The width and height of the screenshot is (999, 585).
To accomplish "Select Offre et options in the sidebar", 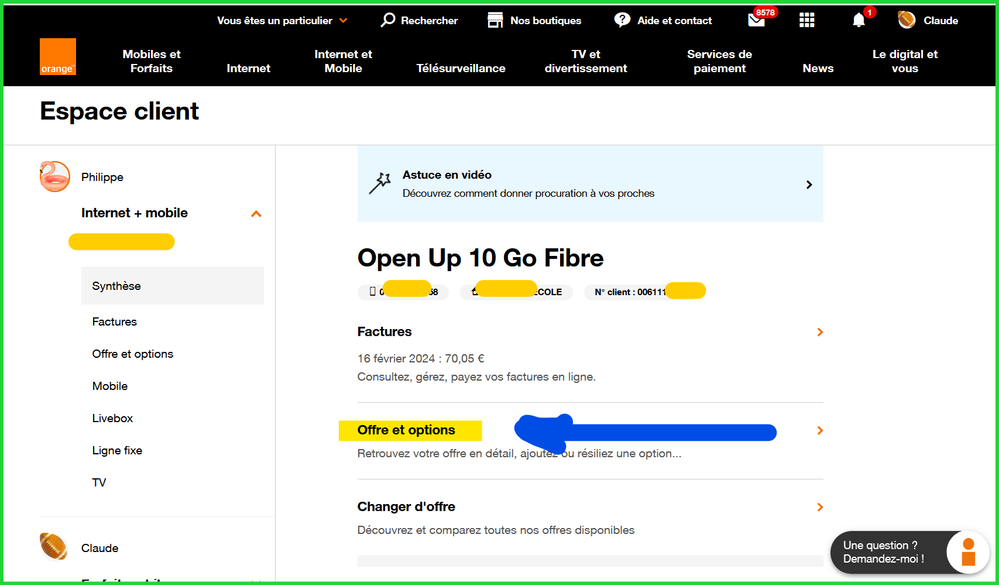I will pos(133,354).
